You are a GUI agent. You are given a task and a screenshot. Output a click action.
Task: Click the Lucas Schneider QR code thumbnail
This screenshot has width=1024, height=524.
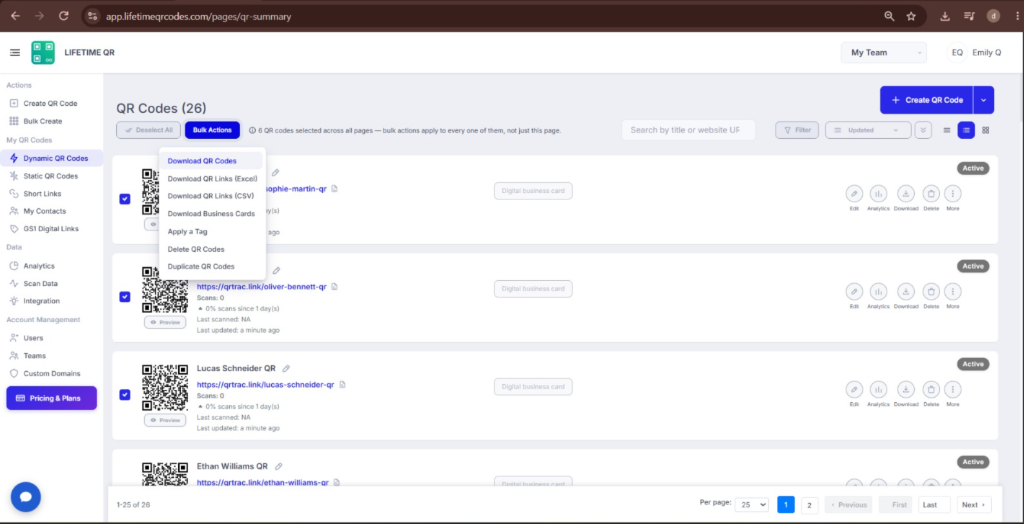pyautogui.click(x=165, y=387)
